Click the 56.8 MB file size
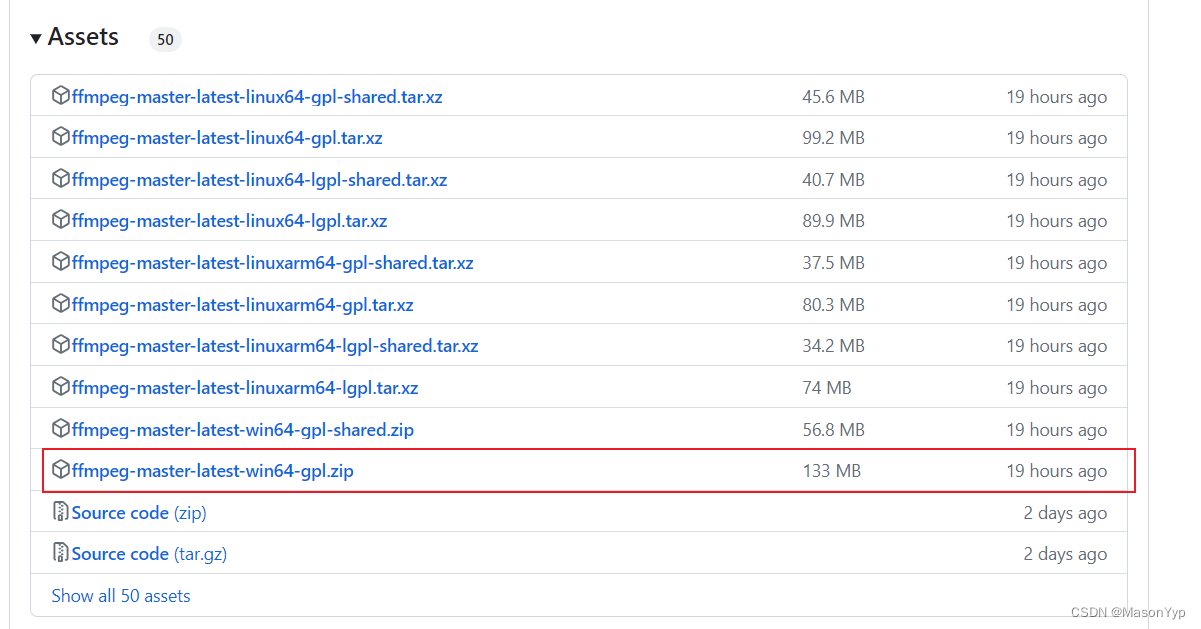Viewport: 1201px width, 629px height. point(833,430)
